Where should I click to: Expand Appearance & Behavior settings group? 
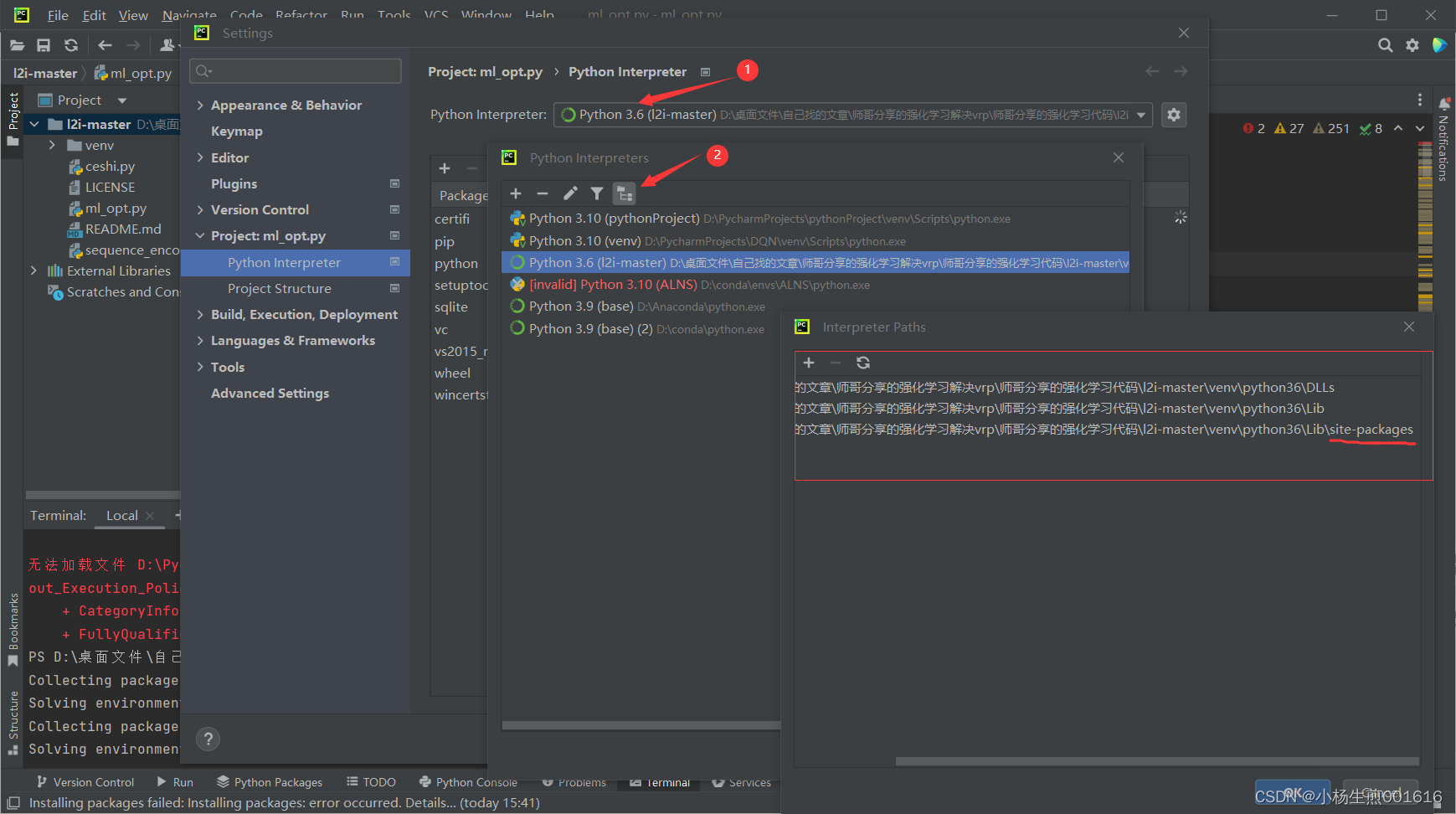click(x=200, y=105)
